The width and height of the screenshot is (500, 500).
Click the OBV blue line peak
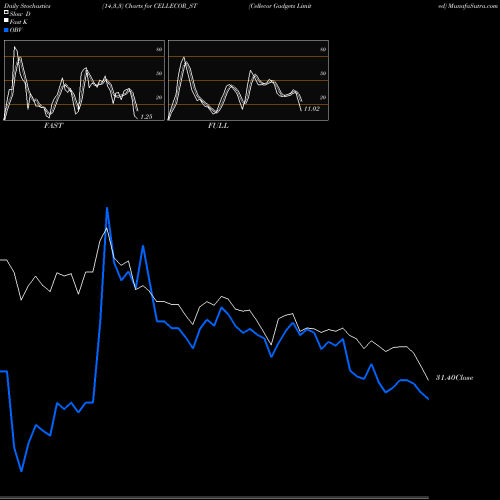coord(107,208)
